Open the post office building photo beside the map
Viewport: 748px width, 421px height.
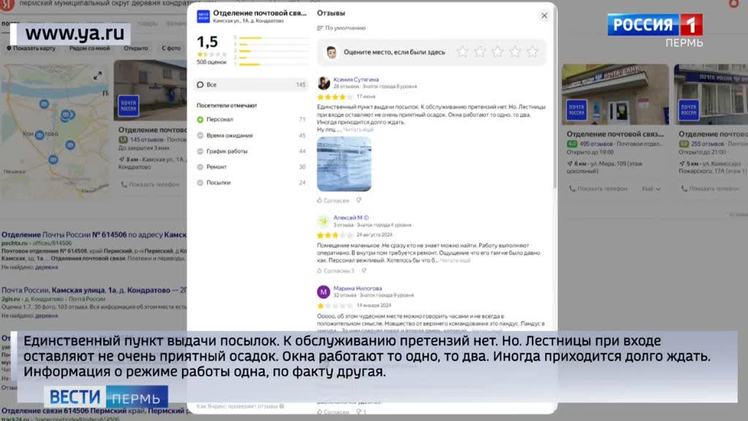coord(150,90)
